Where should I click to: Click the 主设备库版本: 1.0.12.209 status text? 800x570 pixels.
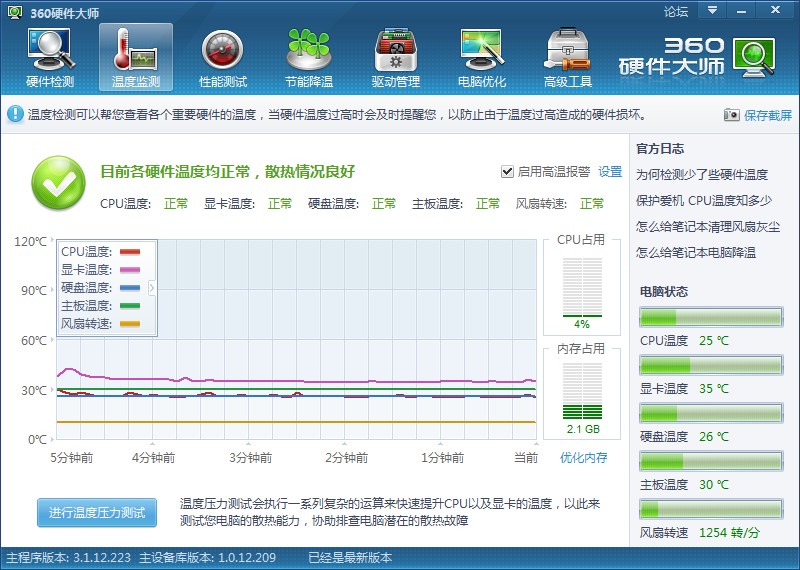207,557
